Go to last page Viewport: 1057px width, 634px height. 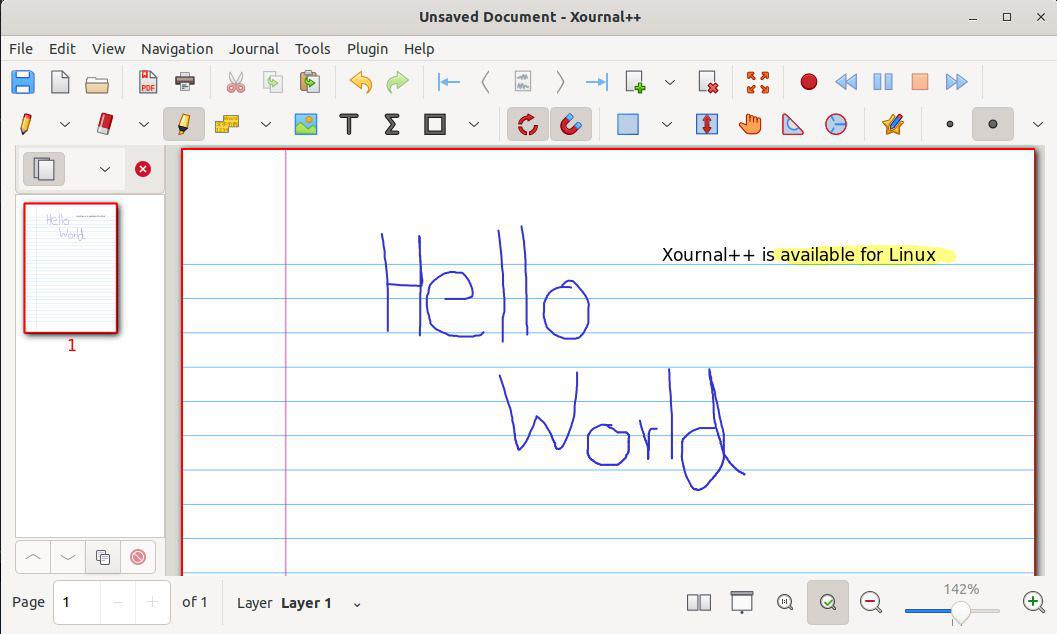coord(597,82)
